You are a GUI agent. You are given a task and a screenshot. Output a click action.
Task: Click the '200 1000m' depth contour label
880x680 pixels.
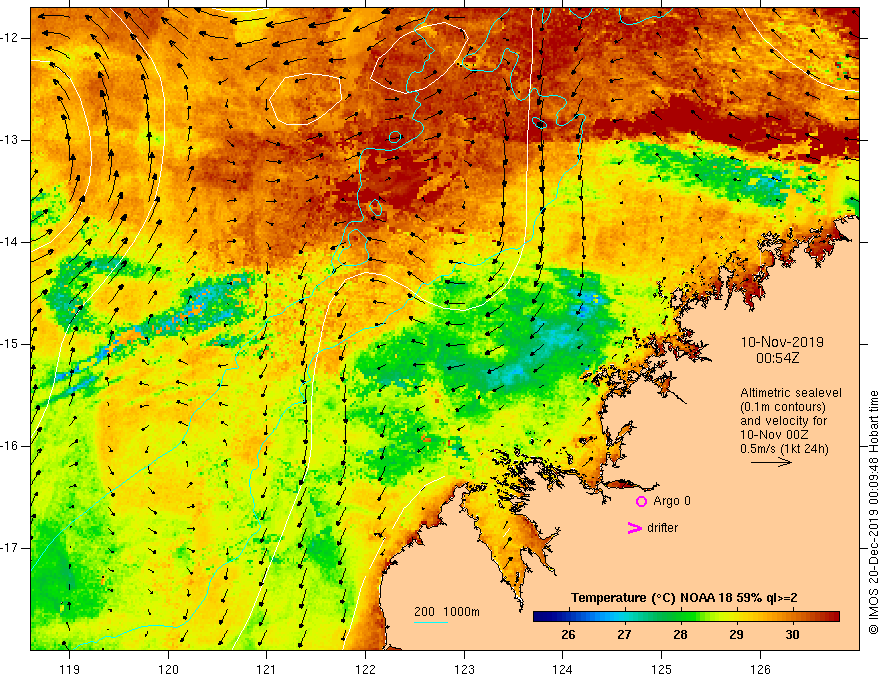447,612
